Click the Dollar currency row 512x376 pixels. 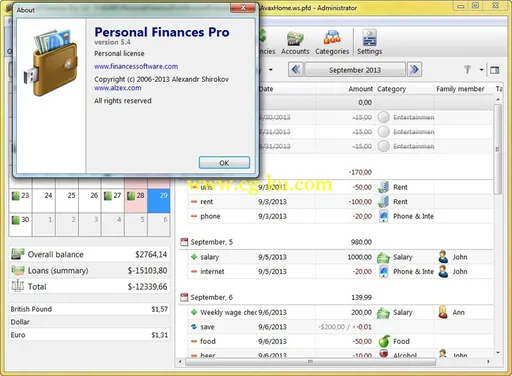(89, 322)
